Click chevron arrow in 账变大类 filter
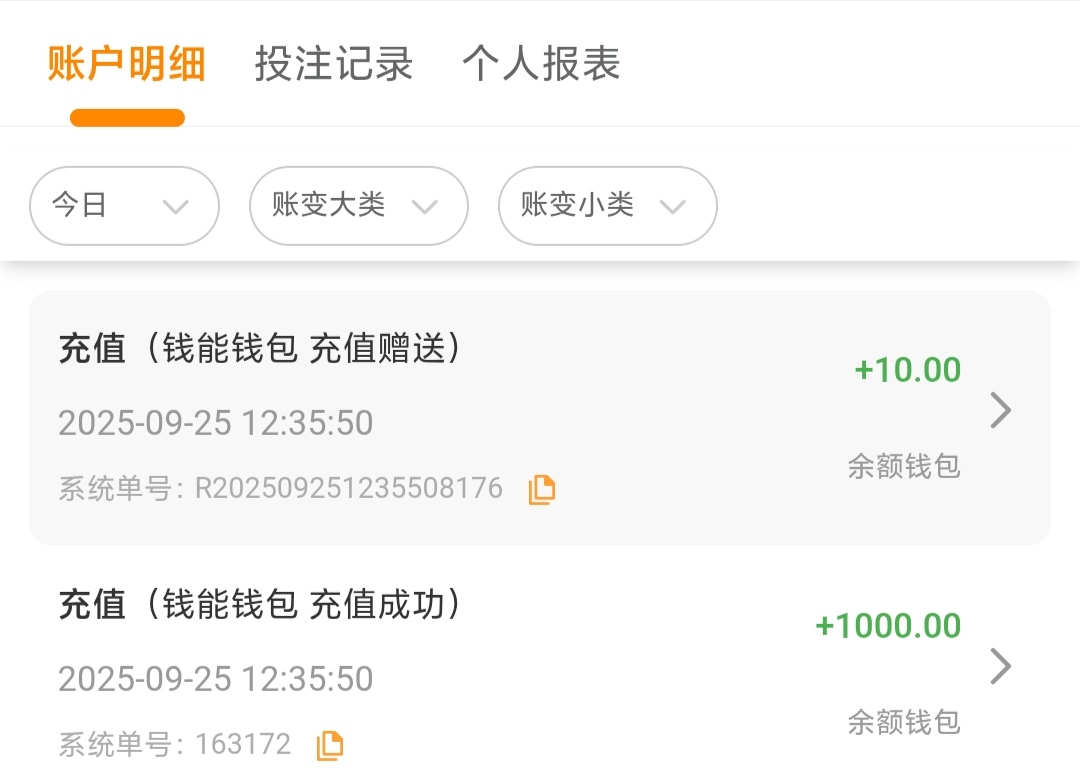This screenshot has width=1080, height=783. pyautogui.click(x=425, y=207)
